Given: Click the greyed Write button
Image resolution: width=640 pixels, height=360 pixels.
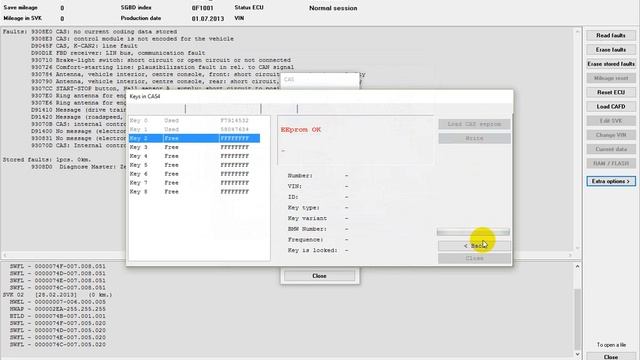Looking at the screenshot, I should (x=474, y=138).
